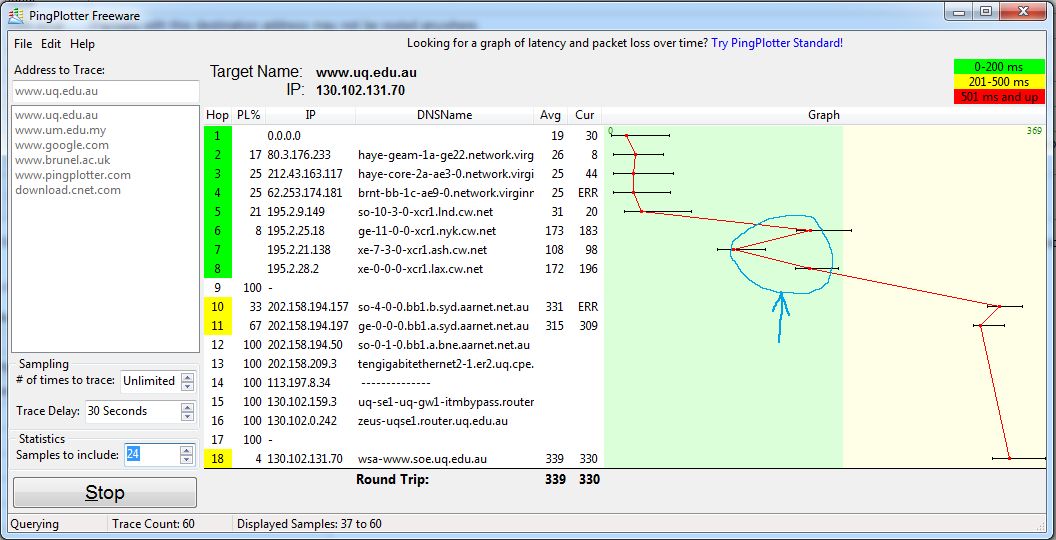Viewport: 1056px width, 540px height.
Task: Select www.um.edu.my in the address list
Action: click(x=61, y=130)
